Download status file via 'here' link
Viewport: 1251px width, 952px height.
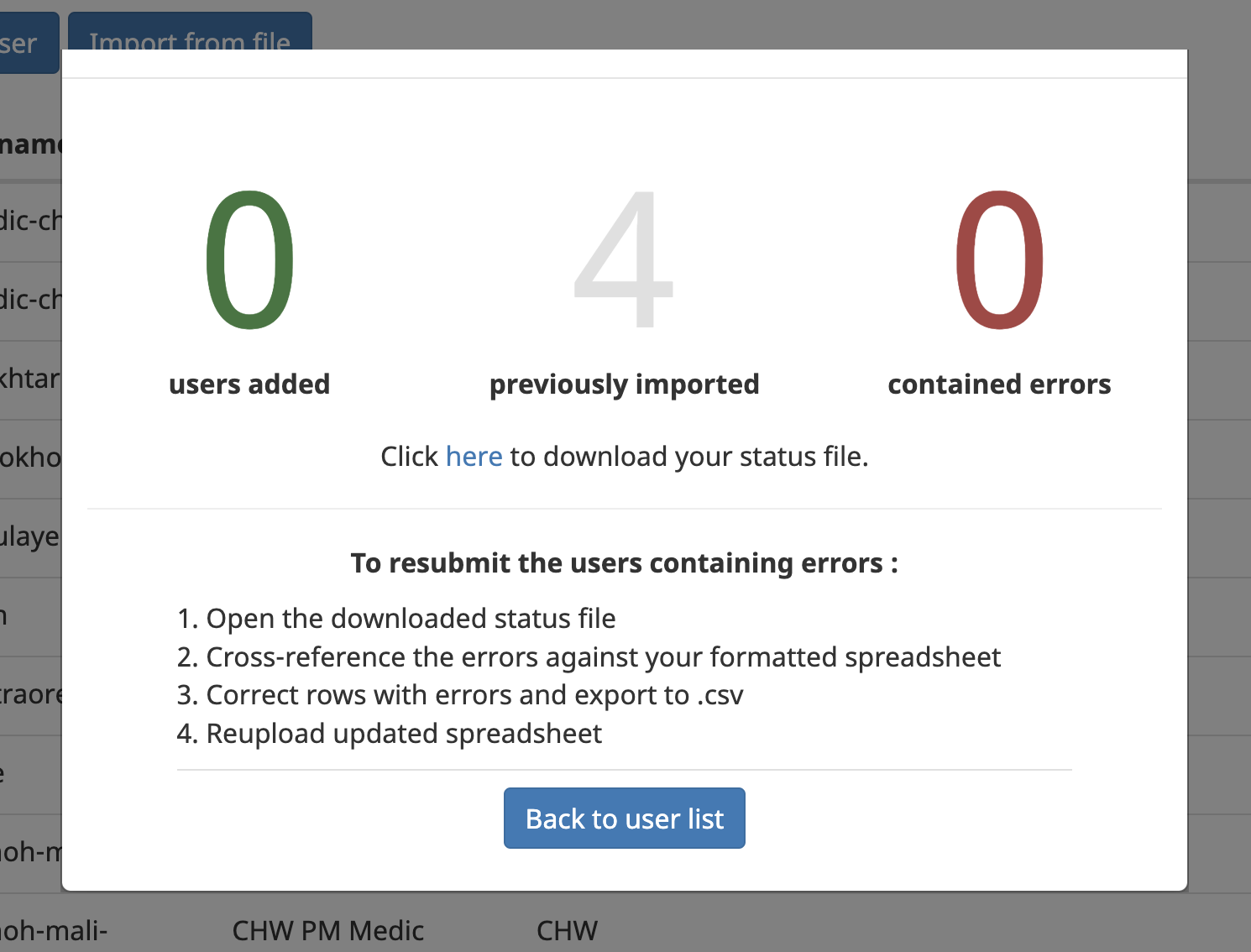474,457
